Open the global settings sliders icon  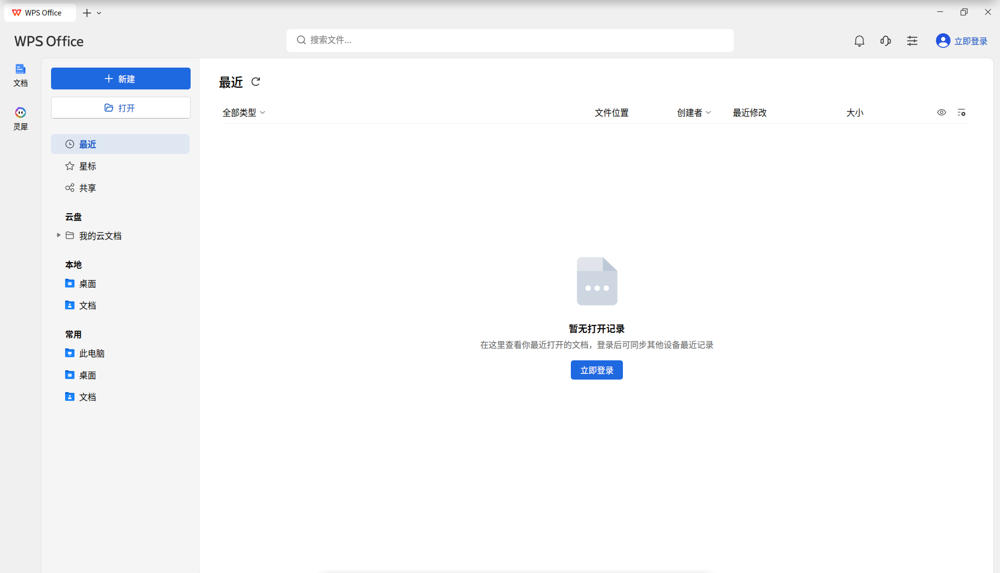pyautogui.click(x=912, y=41)
